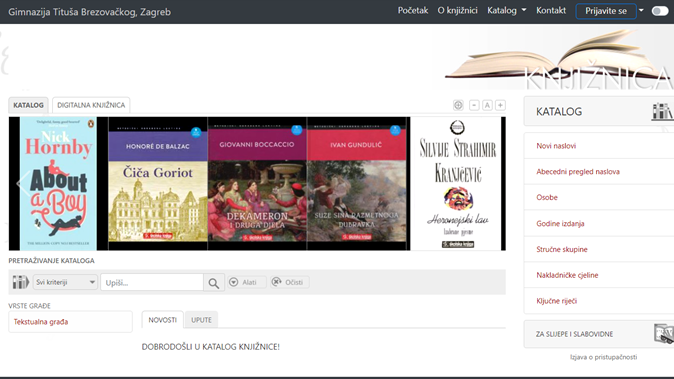The image size is (674, 379).
Task: Open the About a Boy book cover
Action: [58, 183]
